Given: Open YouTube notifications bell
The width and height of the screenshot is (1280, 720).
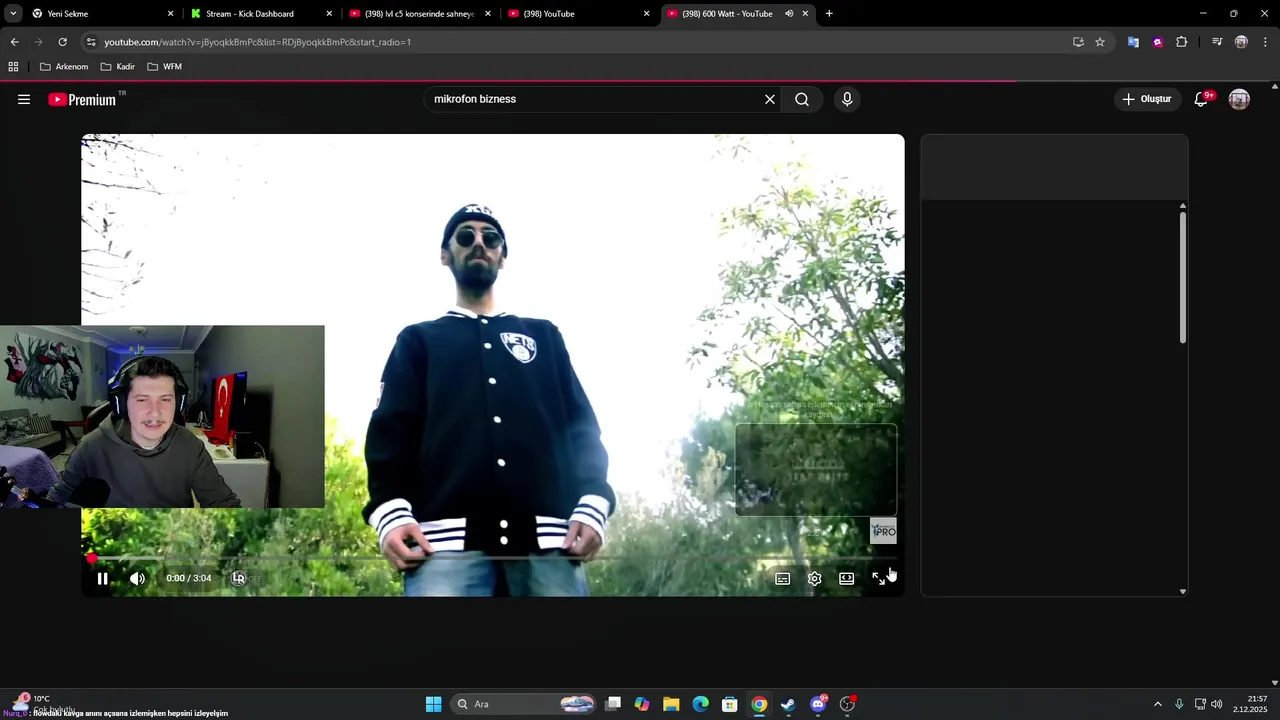Looking at the screenshot, I should click(x=1202, y=99).
